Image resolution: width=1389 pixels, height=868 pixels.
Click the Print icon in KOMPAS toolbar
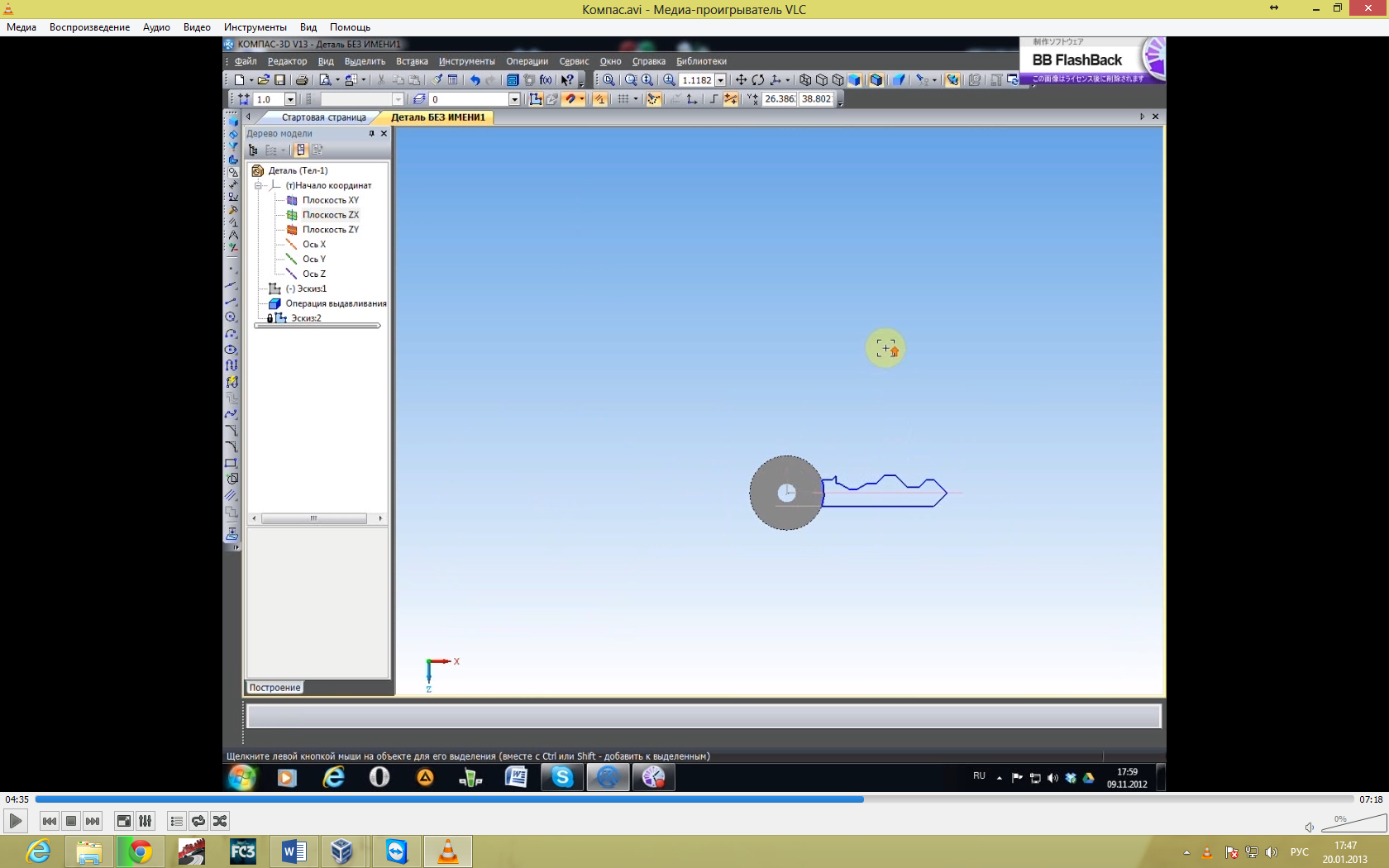tap(302, 80)
